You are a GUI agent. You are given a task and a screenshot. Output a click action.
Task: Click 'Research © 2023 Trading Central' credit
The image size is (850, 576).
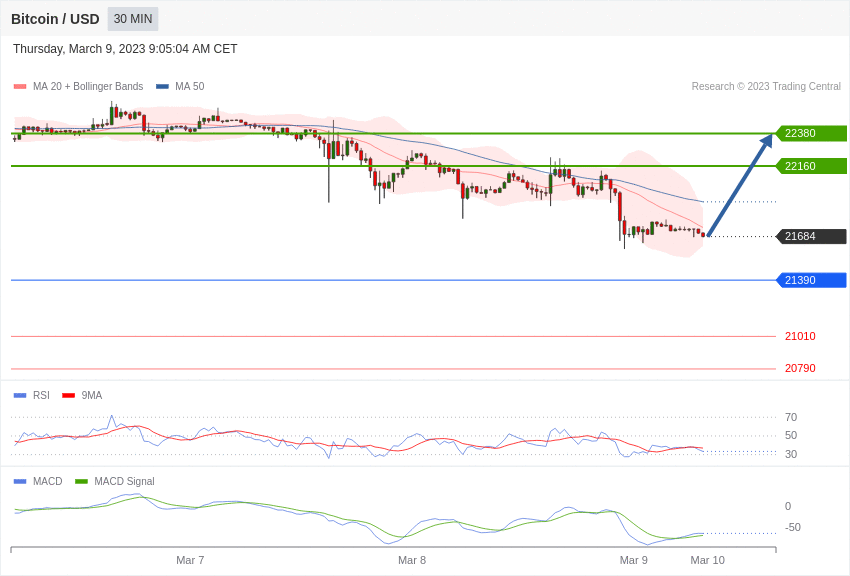click(766, 86)
